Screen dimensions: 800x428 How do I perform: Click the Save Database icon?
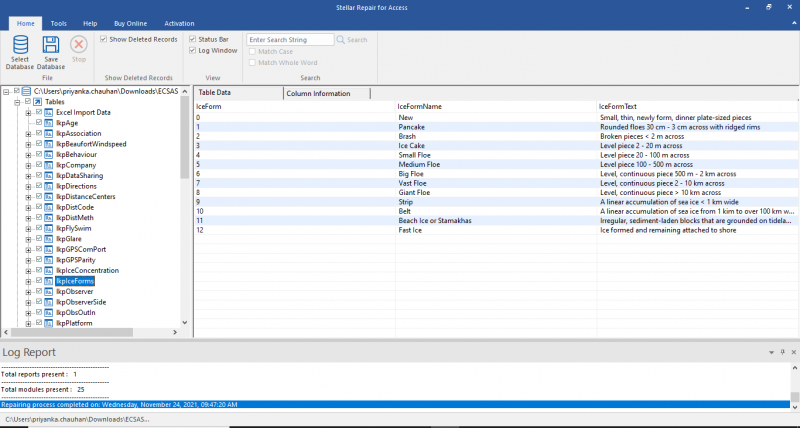pos(51,44)
